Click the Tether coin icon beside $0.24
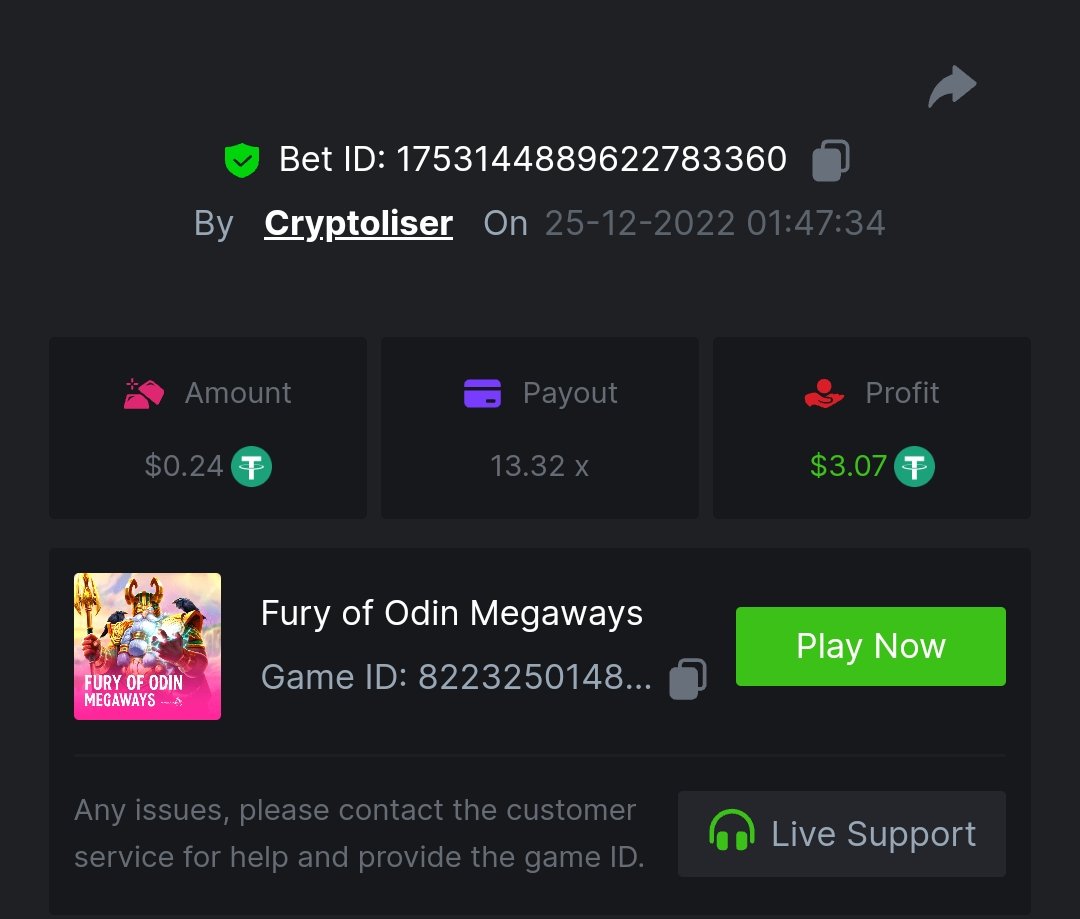 pos(252,466)
